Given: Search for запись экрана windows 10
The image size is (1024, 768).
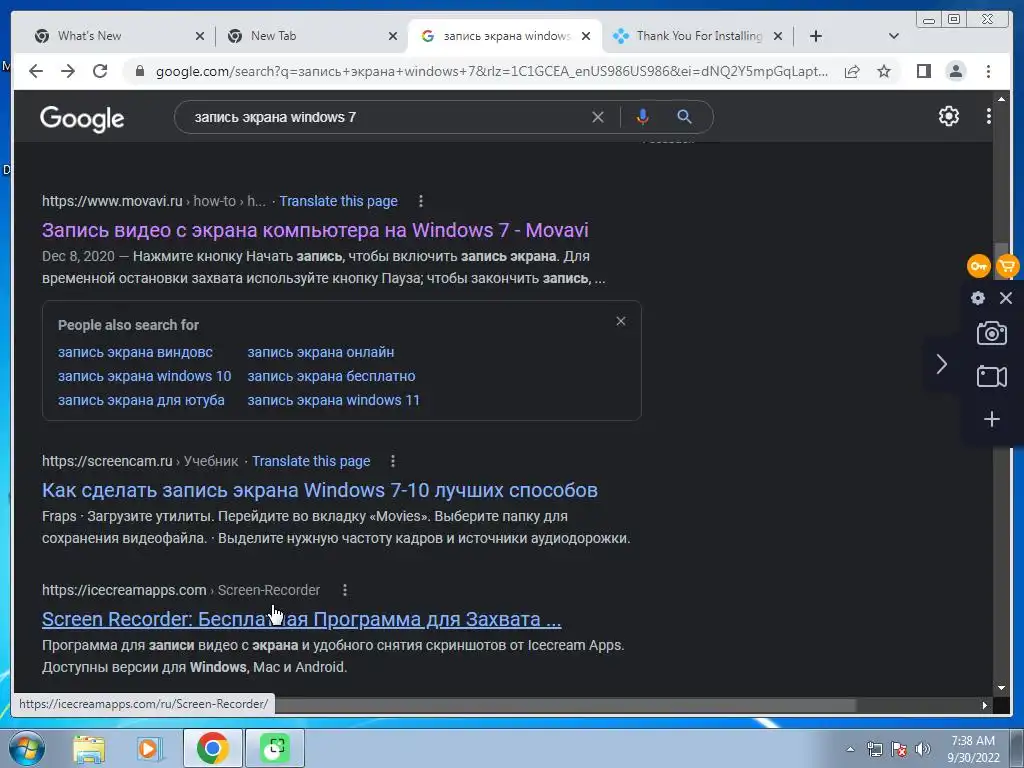Looking at the screenshot, I should [144, 376].
